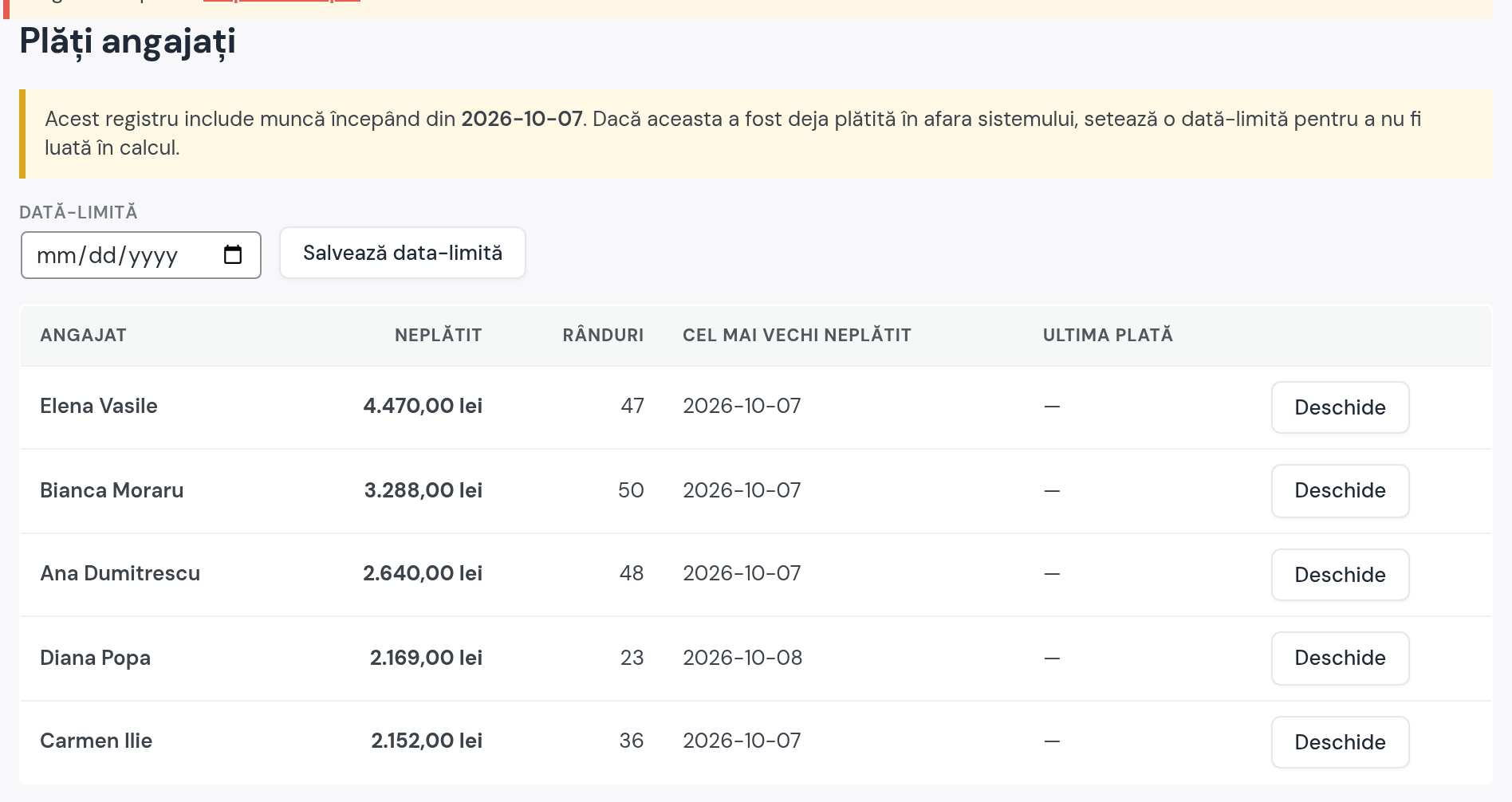Open Diana Popa's payments with Deschide
The width and height of the screenshot is (1512, 802).
1340,658
